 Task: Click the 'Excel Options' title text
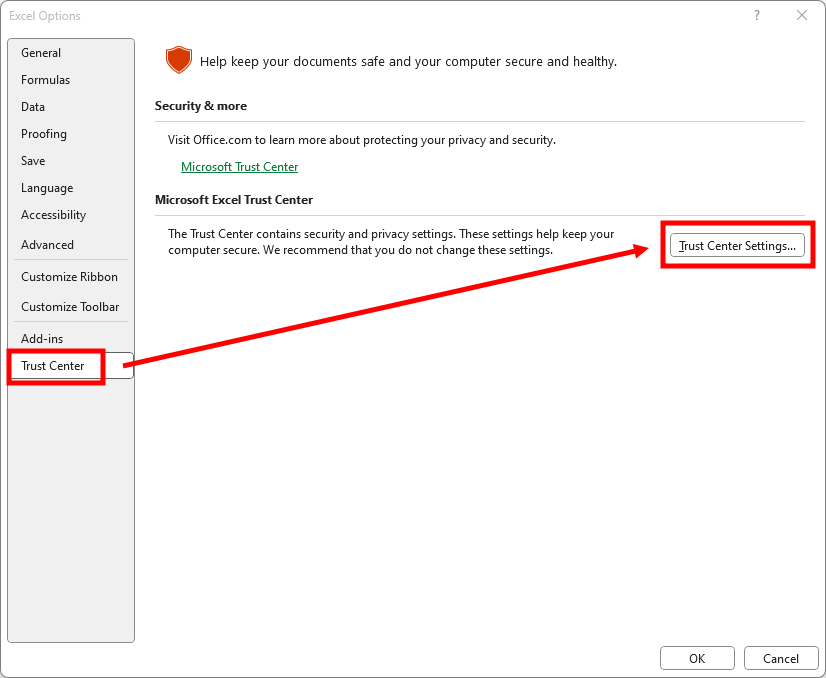(x=45, y=16)
